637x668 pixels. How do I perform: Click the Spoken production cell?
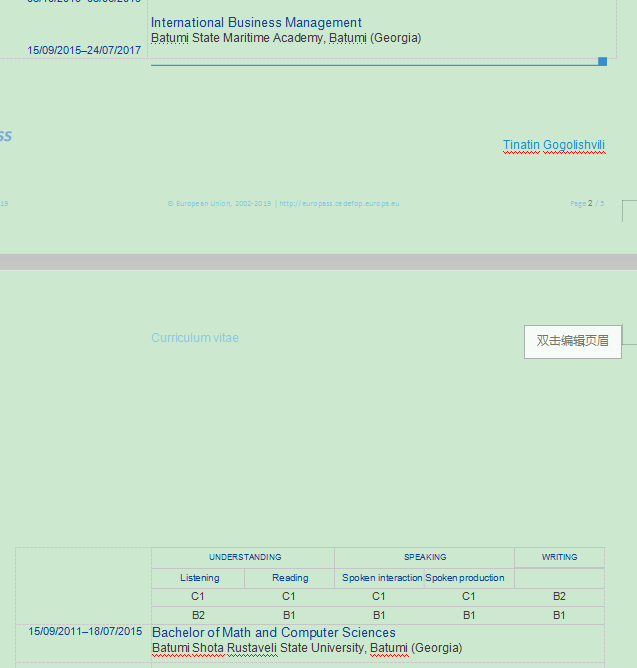click(469, 578)
